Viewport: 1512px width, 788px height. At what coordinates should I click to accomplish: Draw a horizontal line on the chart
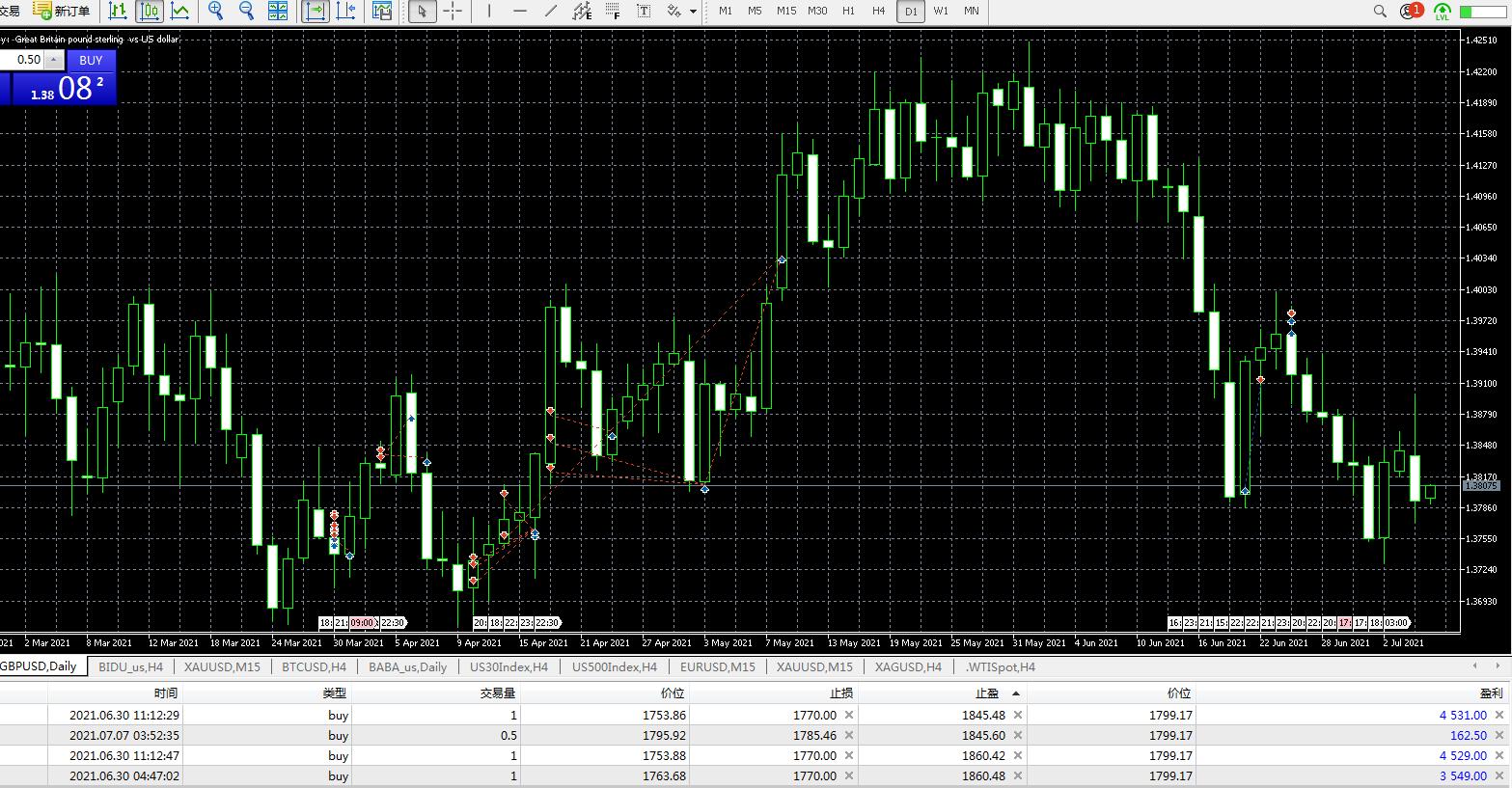(520, 11)
